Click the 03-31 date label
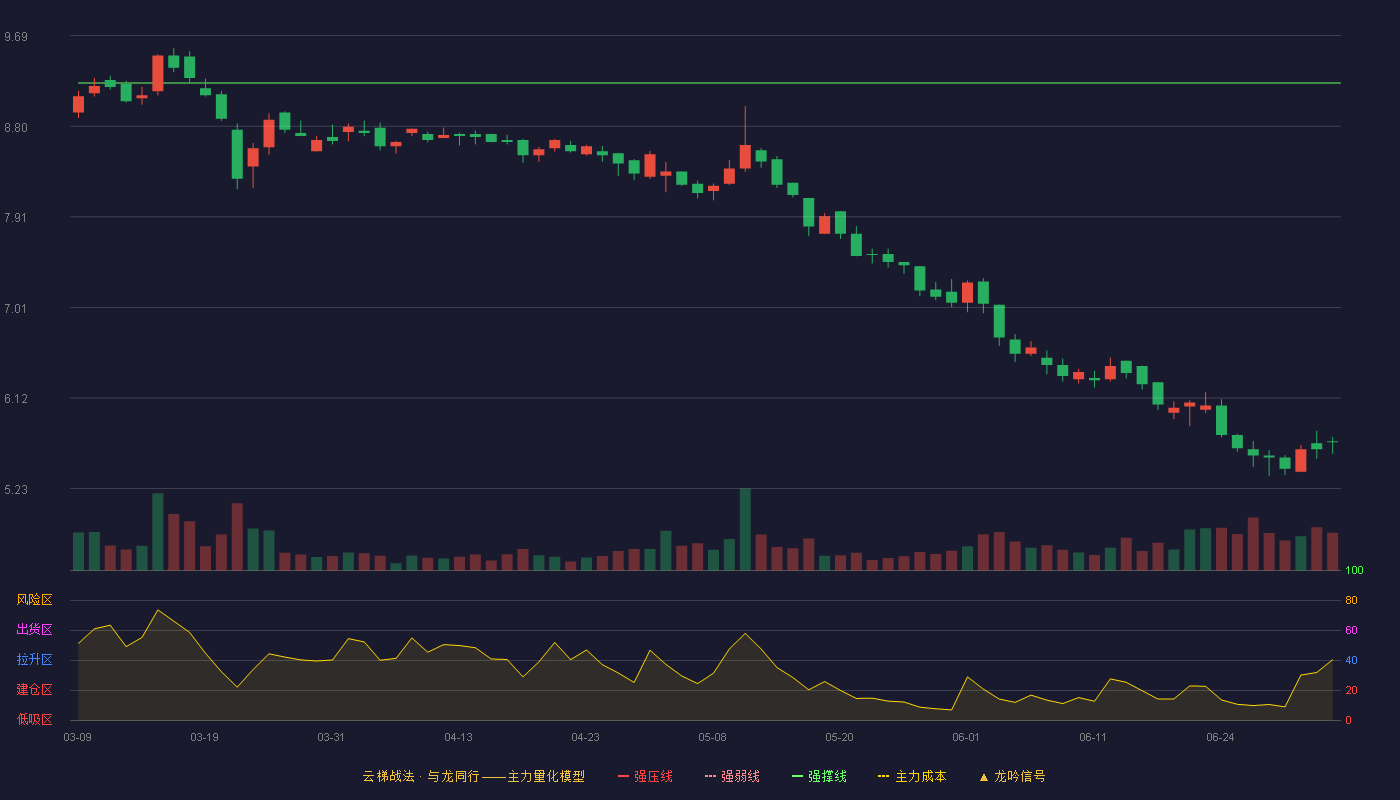This screenshot has height=800, width=1400. click(331, 737)
